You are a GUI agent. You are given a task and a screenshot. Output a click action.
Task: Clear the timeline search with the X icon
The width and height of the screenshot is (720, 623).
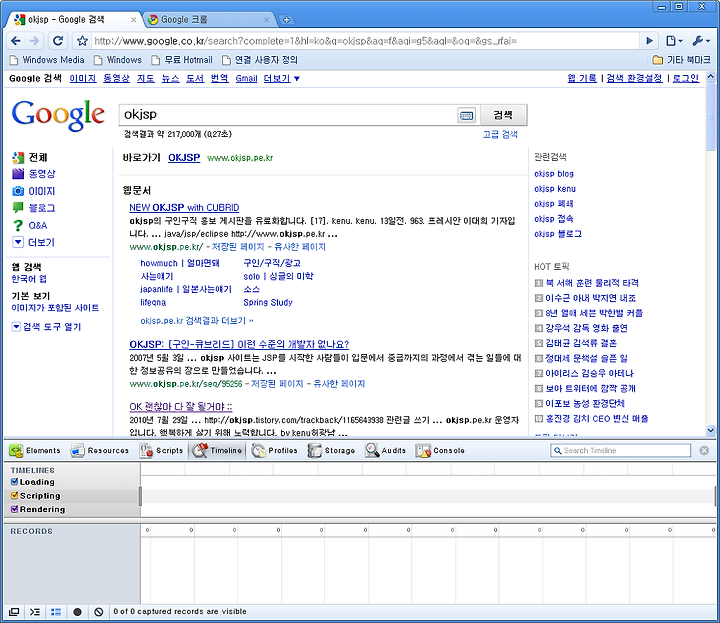704,450
